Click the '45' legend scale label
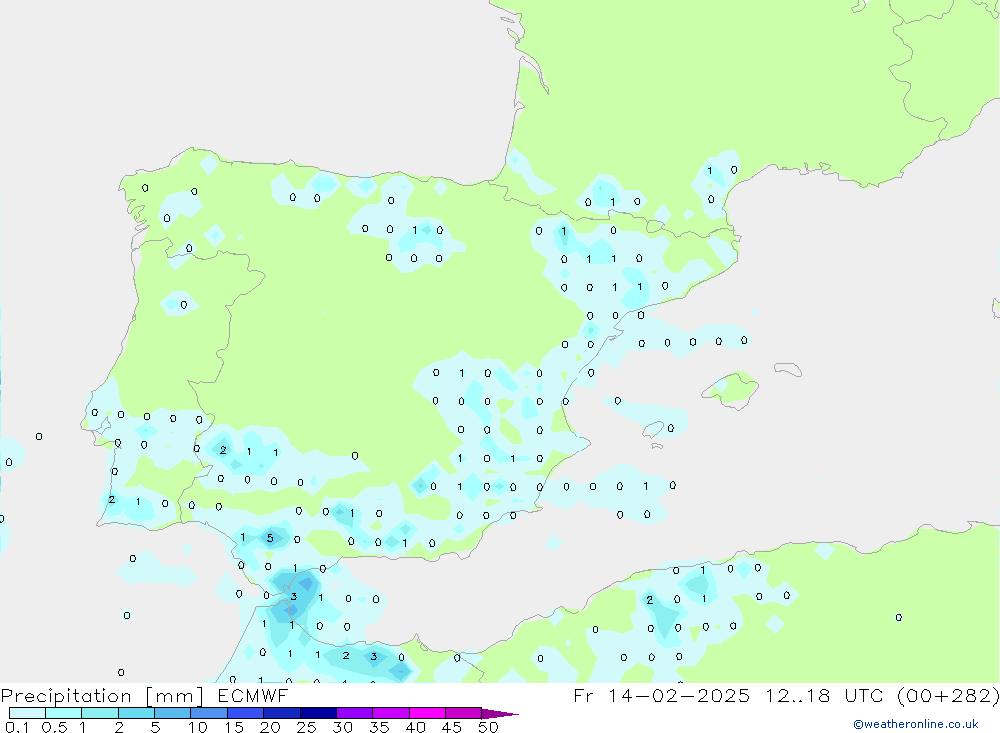The image size is (1000, 733). (x=452, y=727)
